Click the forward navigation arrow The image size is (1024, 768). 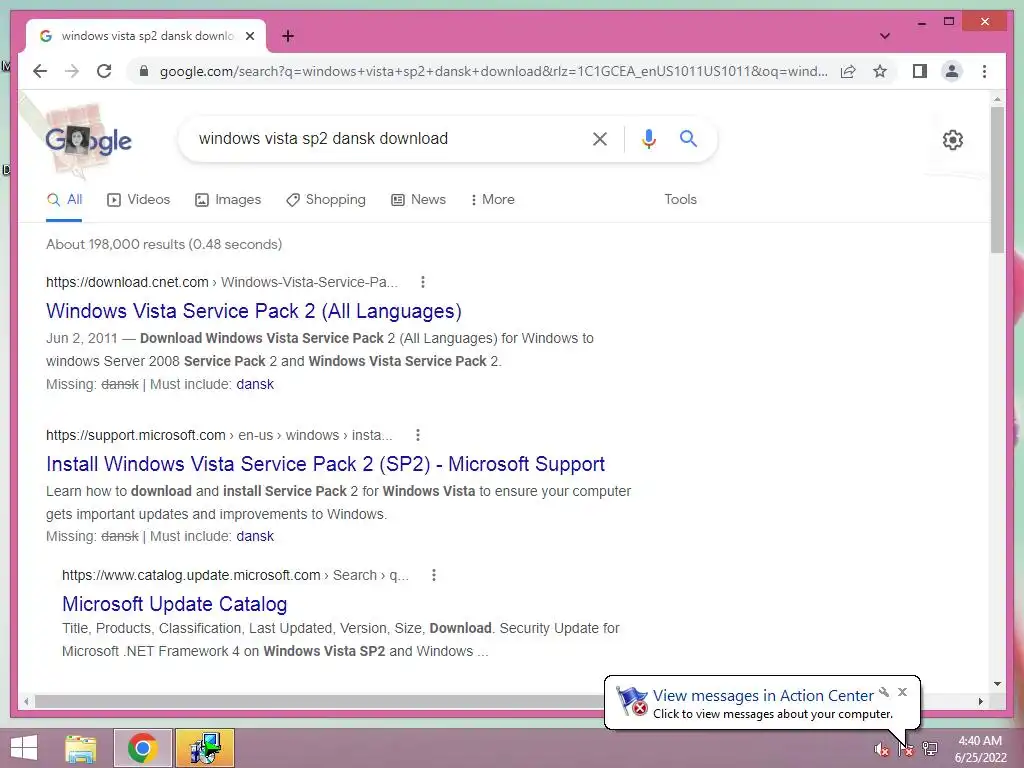click(72, 71)
